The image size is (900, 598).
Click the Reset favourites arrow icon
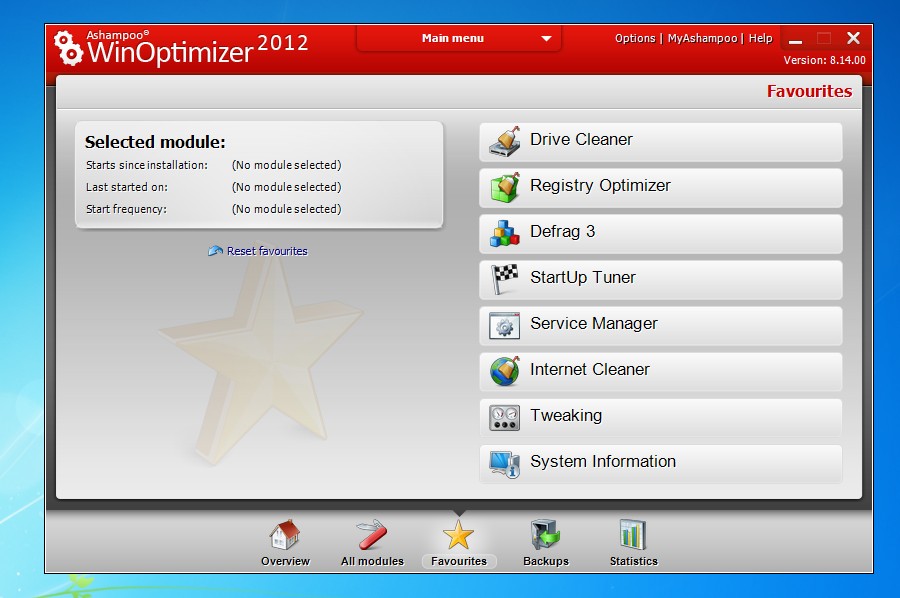(215, 251)
